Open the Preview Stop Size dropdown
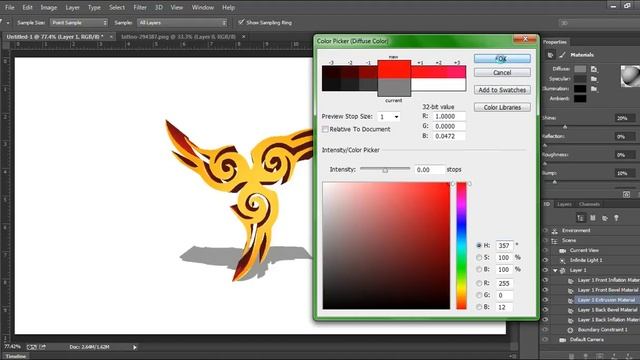Screen dimensions: 640x360 pos(389,117)
